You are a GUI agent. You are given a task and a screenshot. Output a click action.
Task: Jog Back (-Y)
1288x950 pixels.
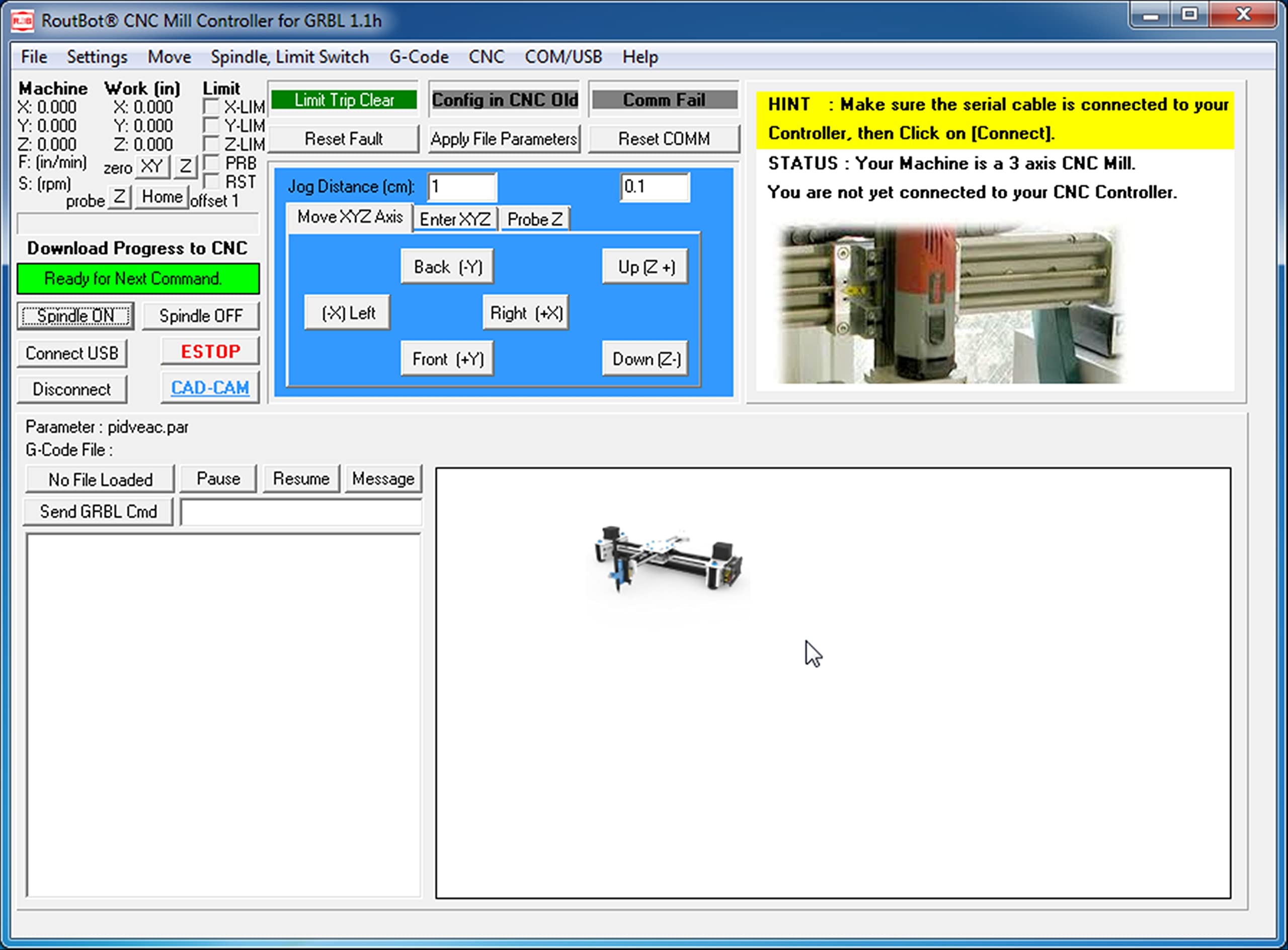coord(447,267)
